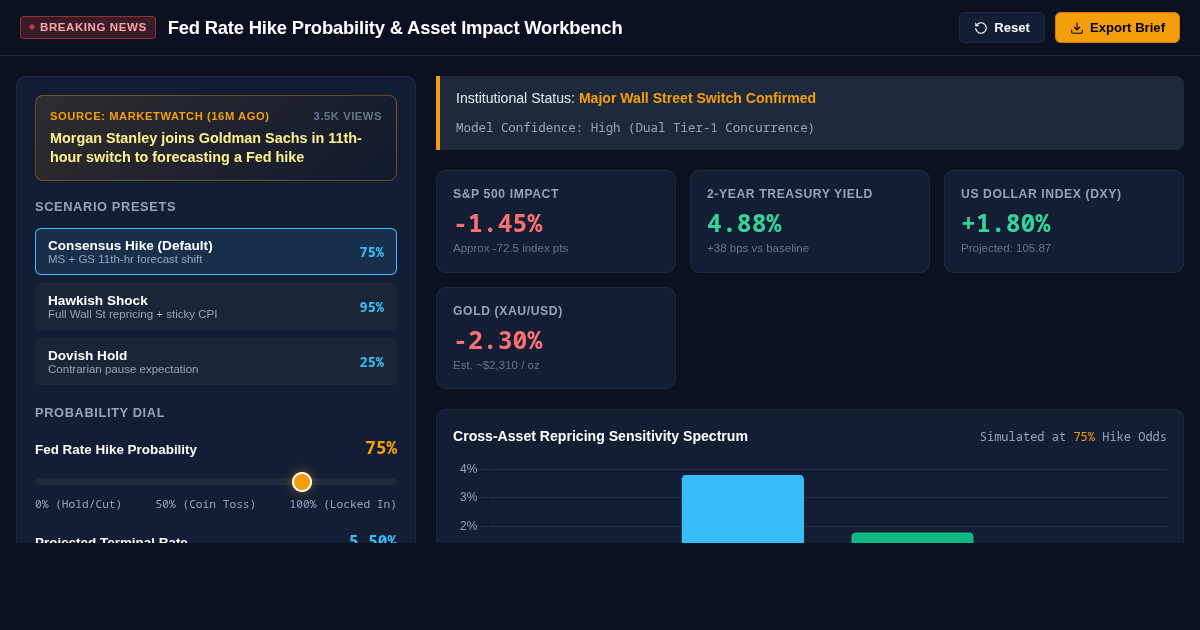1200x630 pixels.
Task: Click the 25% Dovish Hold percentage
Action: (x=372, y=362)
